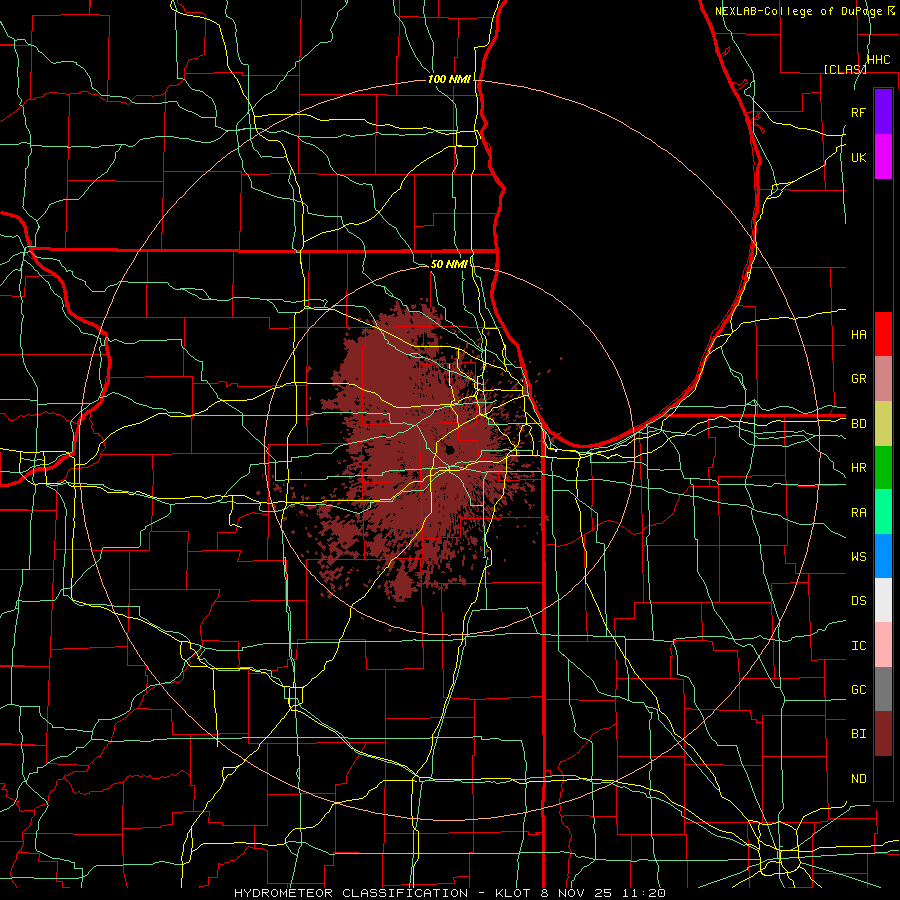Select the GR dusty pink legend swatch
The image size is (900, 900).
(883, 379)
